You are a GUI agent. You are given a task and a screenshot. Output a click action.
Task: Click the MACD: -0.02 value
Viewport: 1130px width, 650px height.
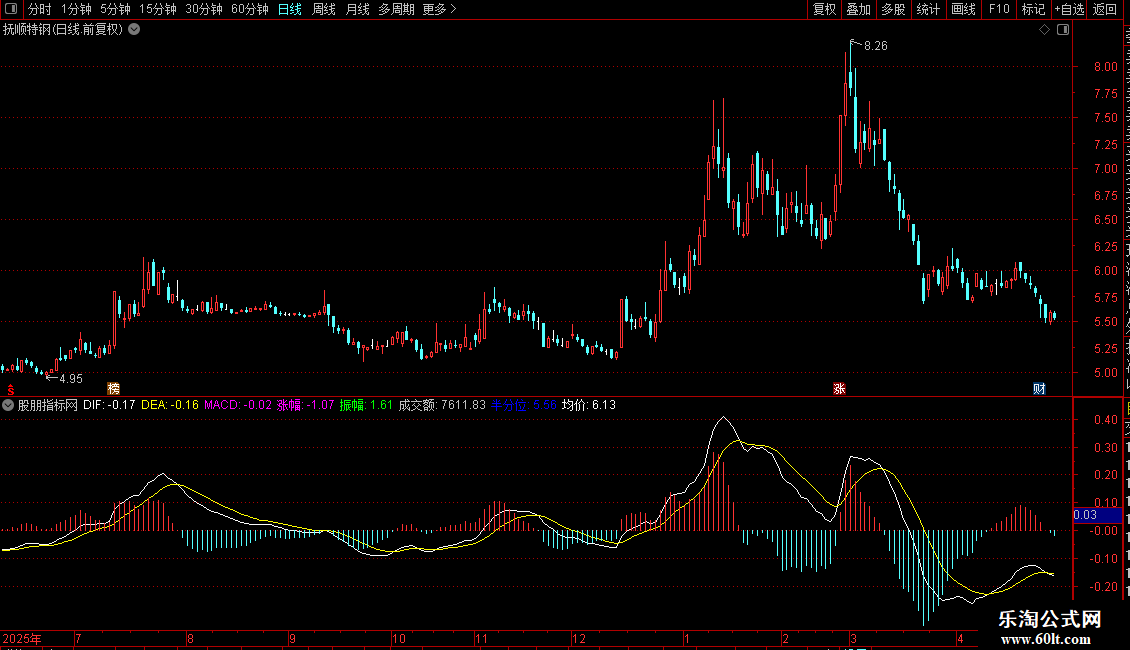point(238,405)
